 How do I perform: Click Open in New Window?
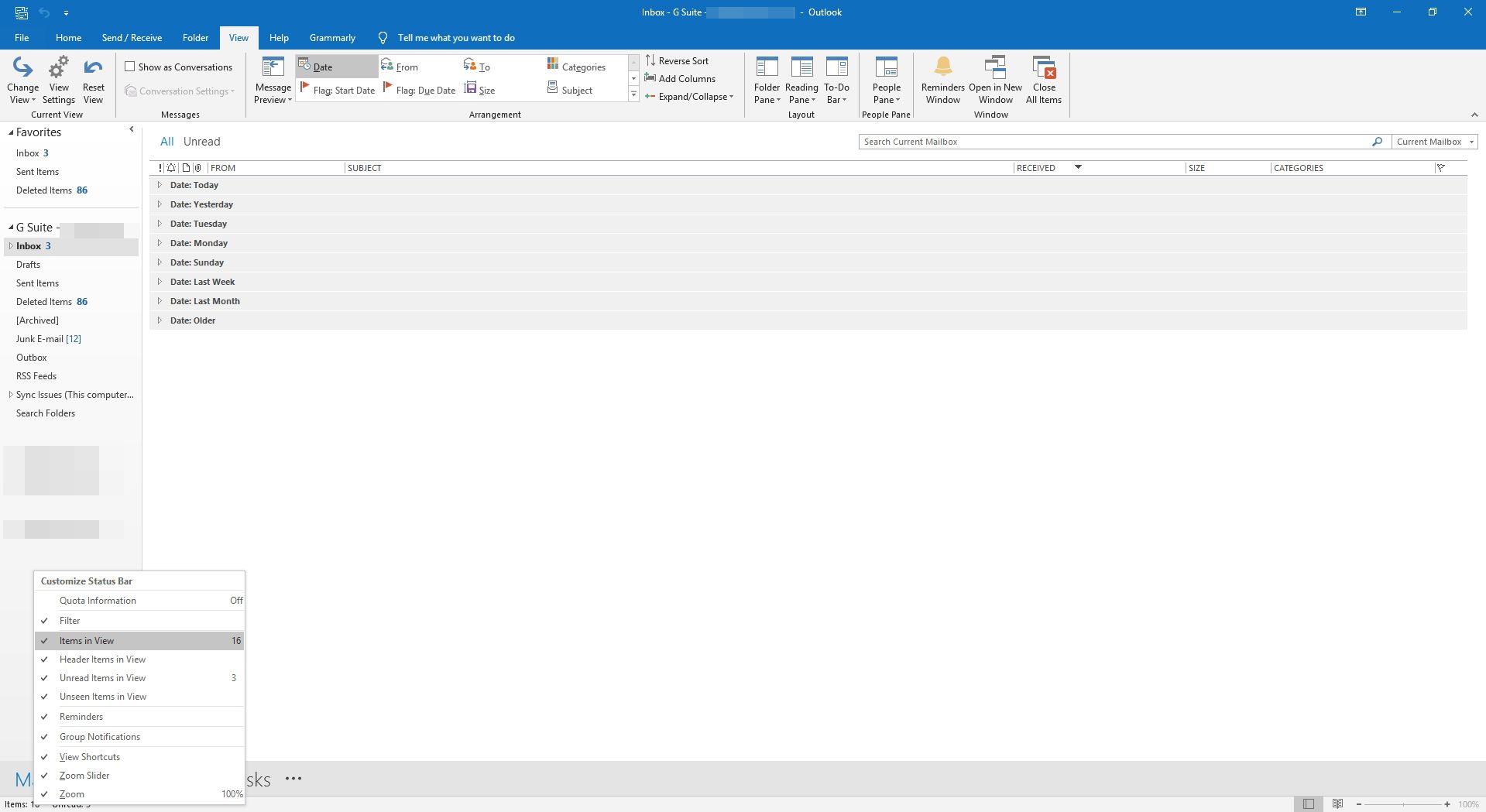[995, 80]
